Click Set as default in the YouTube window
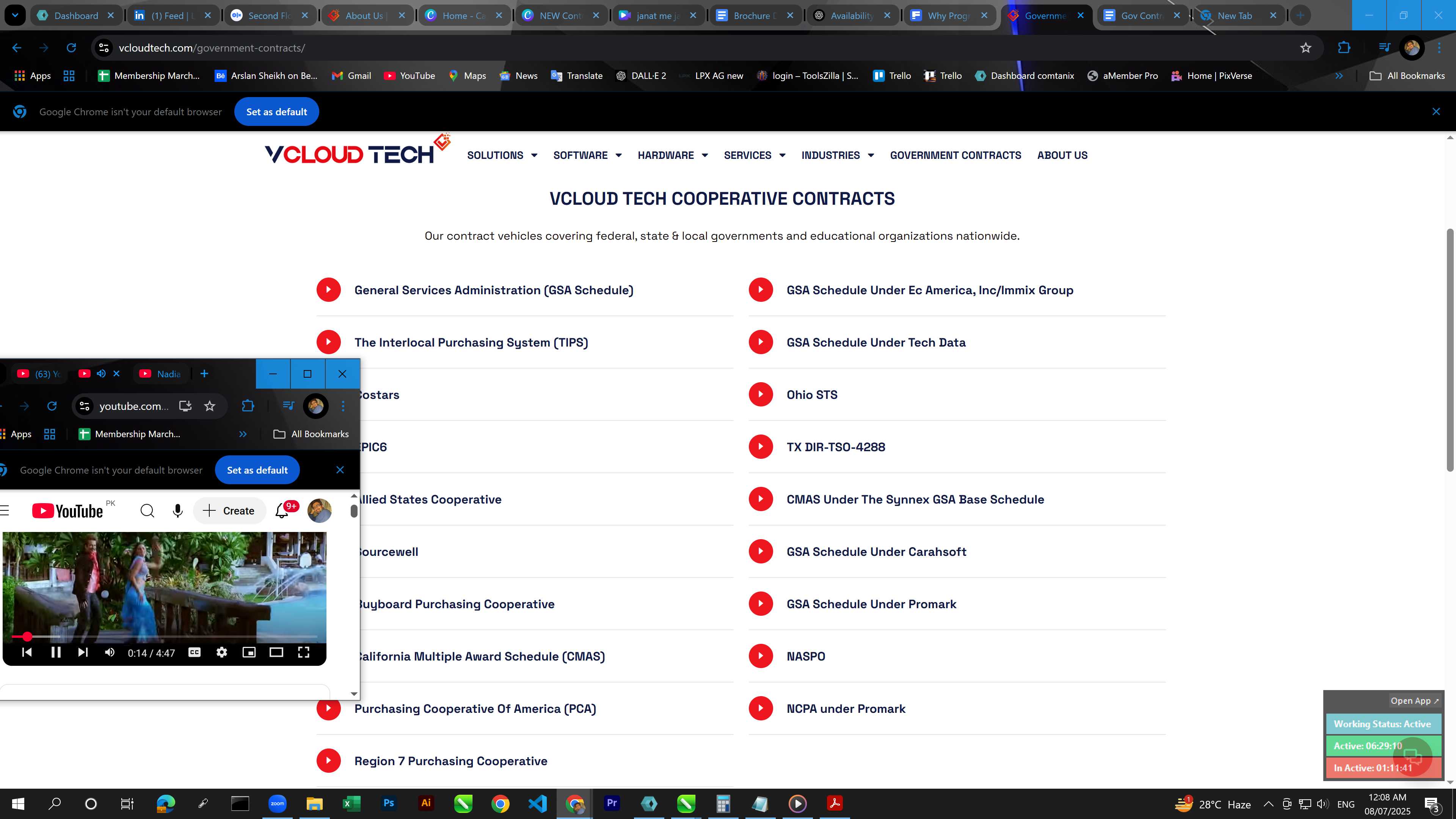Screen dimensions: 1456x819 point(257,470)
